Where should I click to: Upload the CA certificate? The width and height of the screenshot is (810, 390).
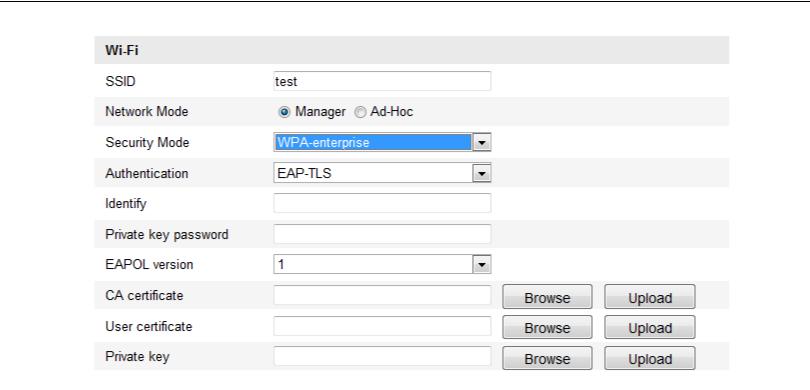coord(650,297)
